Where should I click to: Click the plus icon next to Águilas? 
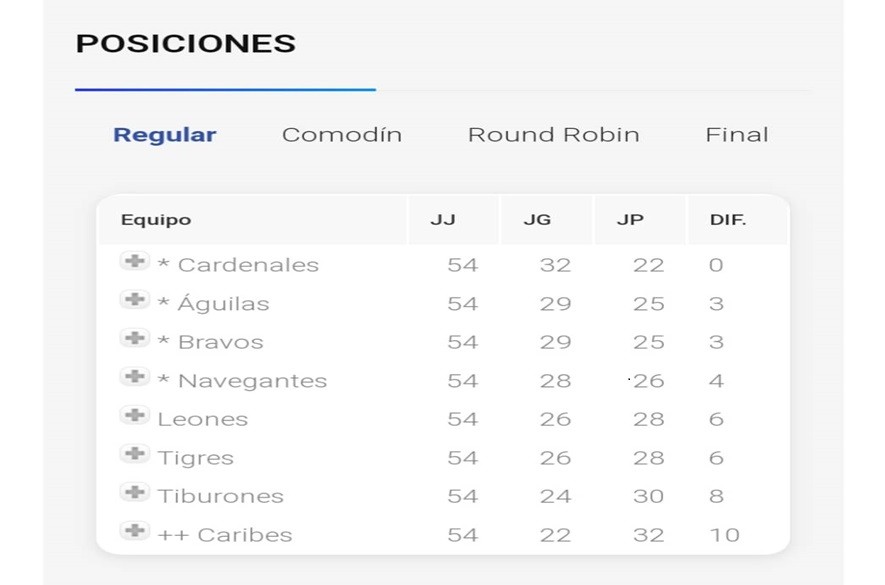pyautogui.click(x=134, y=302)
